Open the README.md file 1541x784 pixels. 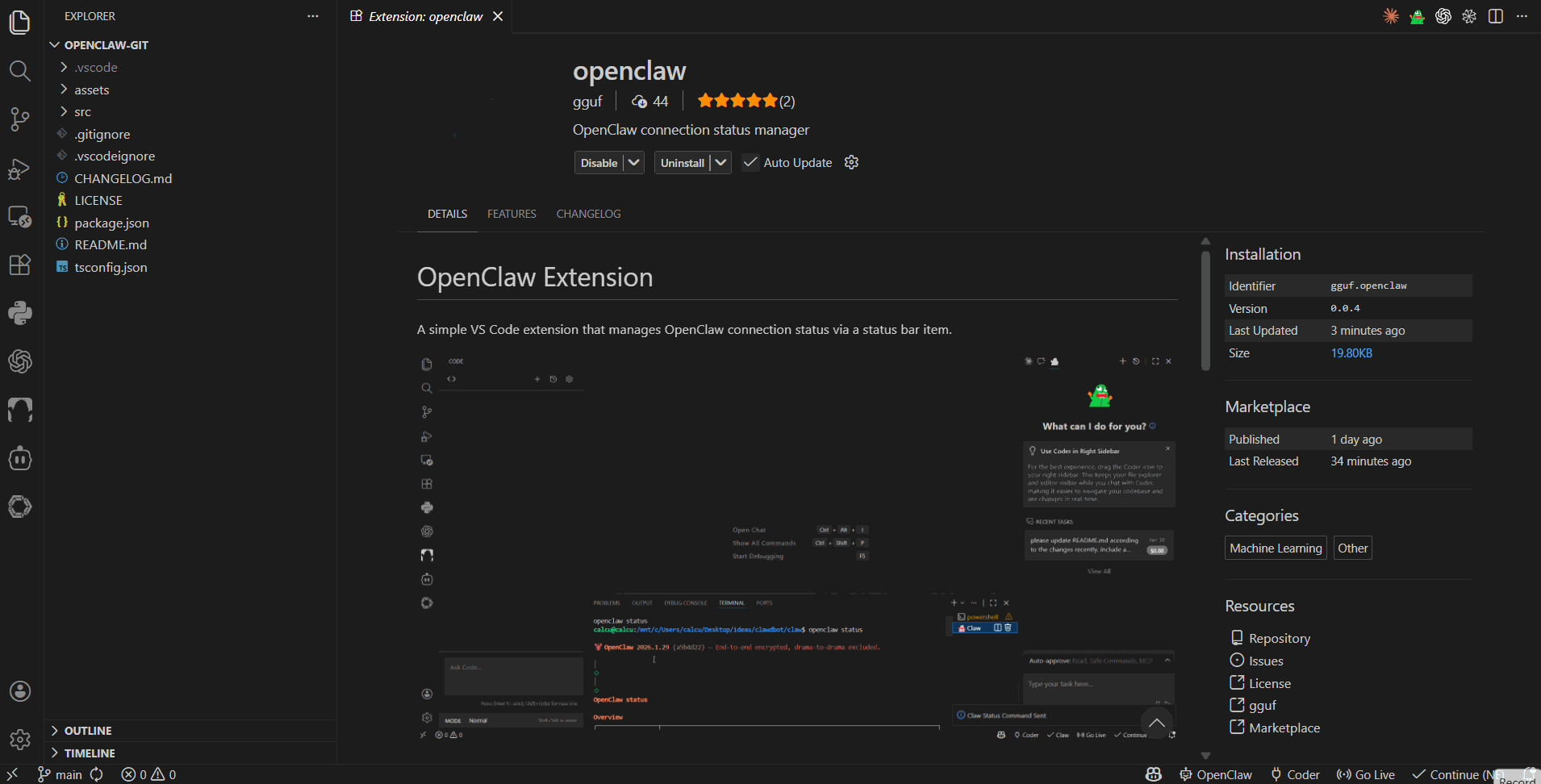tap(111, 245)
